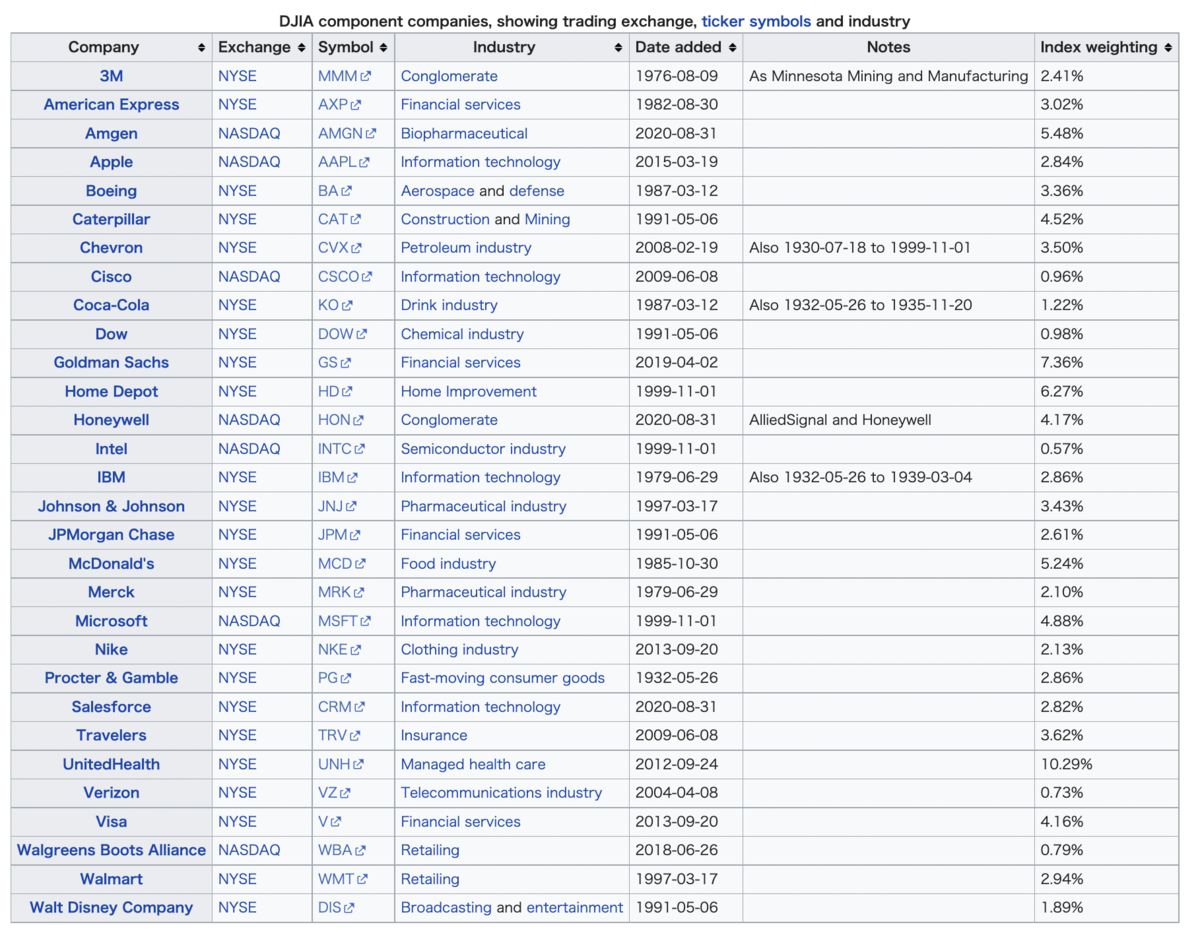
Task: Open the Goldman Sachs company link
Action: point(111,363)
